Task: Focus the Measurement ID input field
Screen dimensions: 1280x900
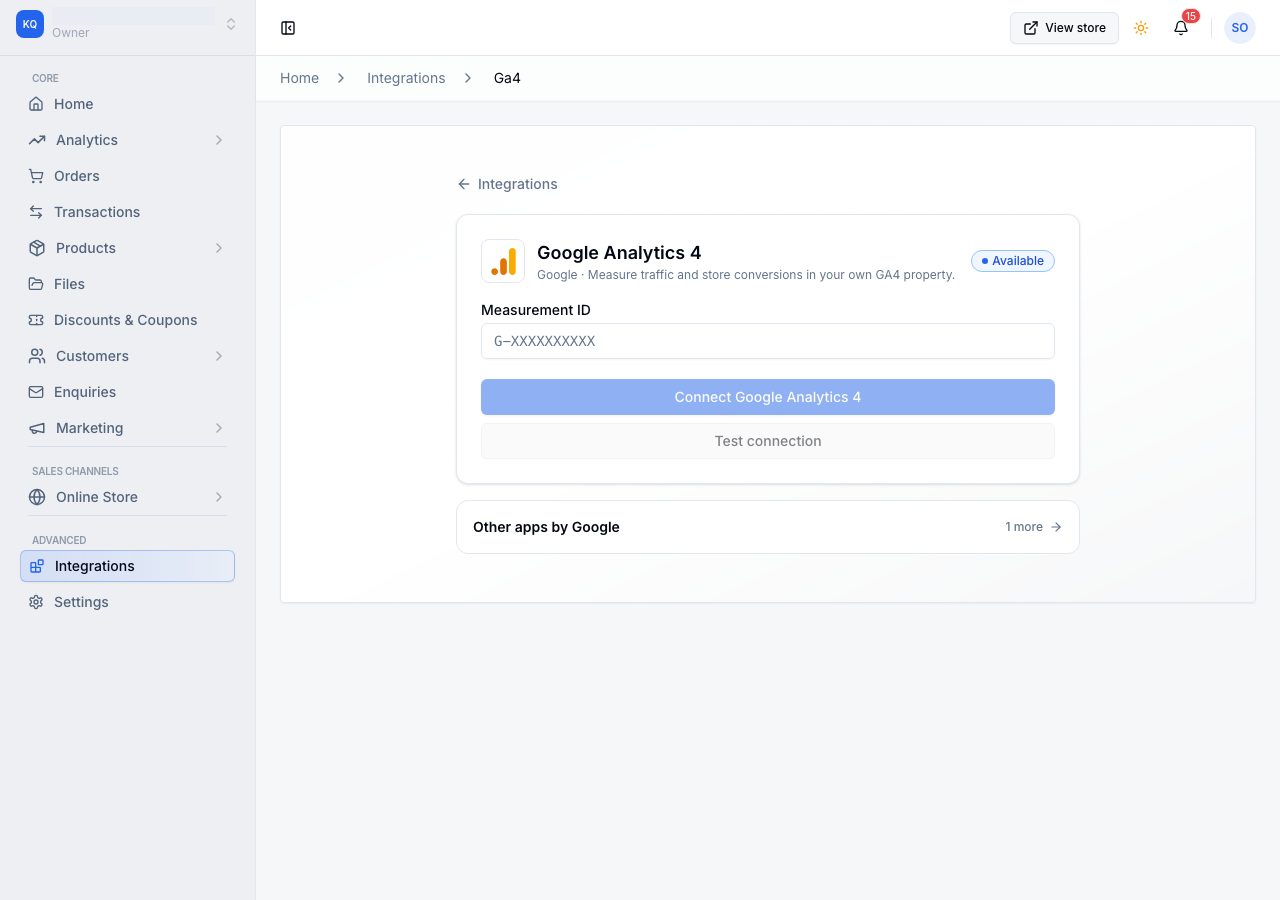Action: [x=768, y=341]
